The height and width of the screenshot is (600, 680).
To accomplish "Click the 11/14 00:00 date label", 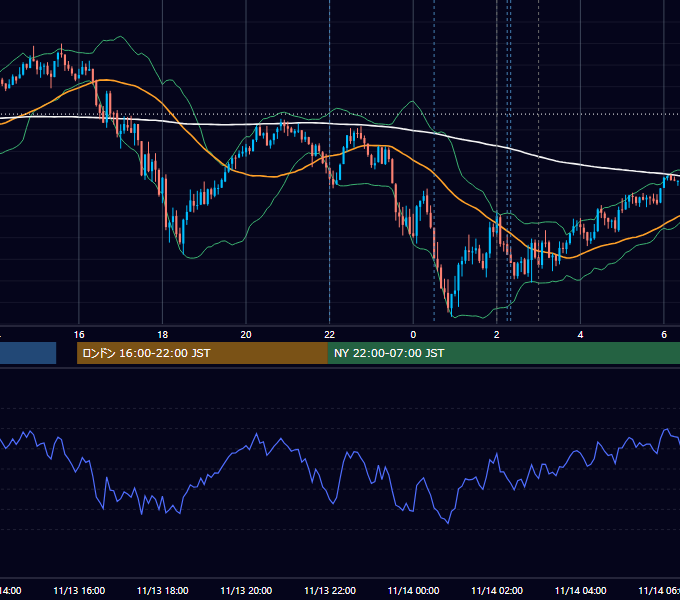I will 413,591.
